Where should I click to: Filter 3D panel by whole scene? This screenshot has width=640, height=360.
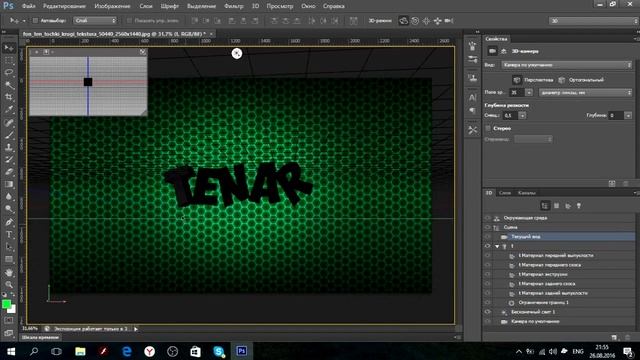[x=544, y=206]
